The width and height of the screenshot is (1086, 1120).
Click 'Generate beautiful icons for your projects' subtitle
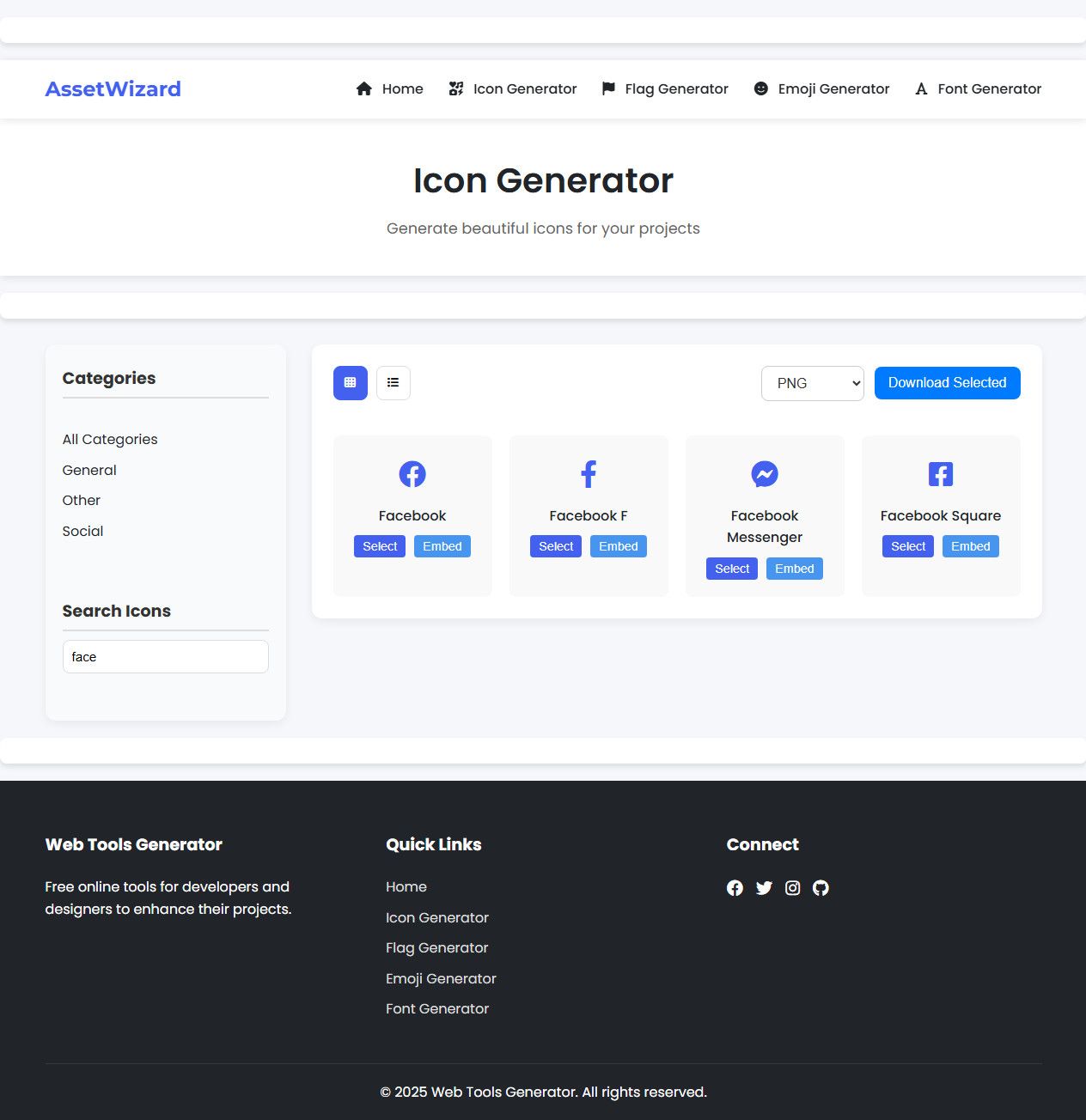[x=543, y=228]
